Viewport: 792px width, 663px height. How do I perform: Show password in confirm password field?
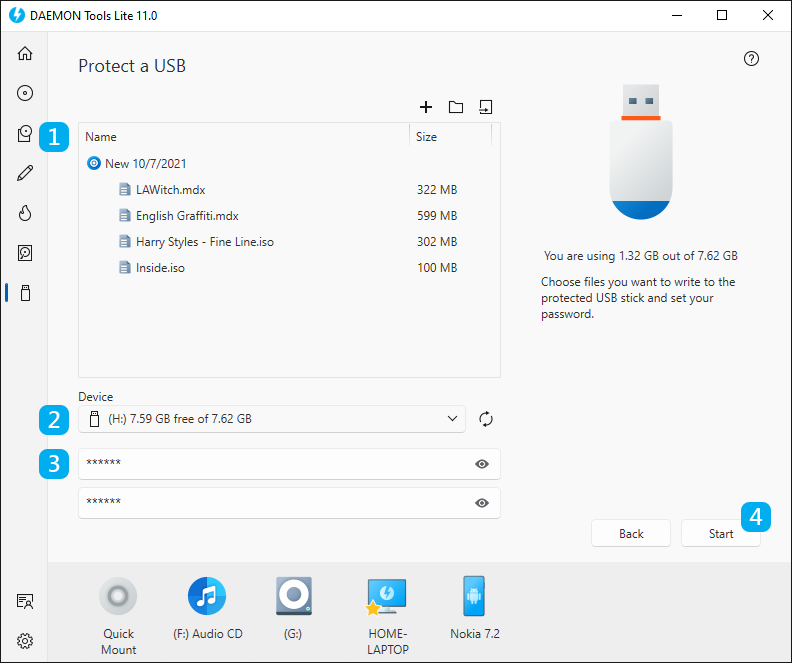(482, 503)
